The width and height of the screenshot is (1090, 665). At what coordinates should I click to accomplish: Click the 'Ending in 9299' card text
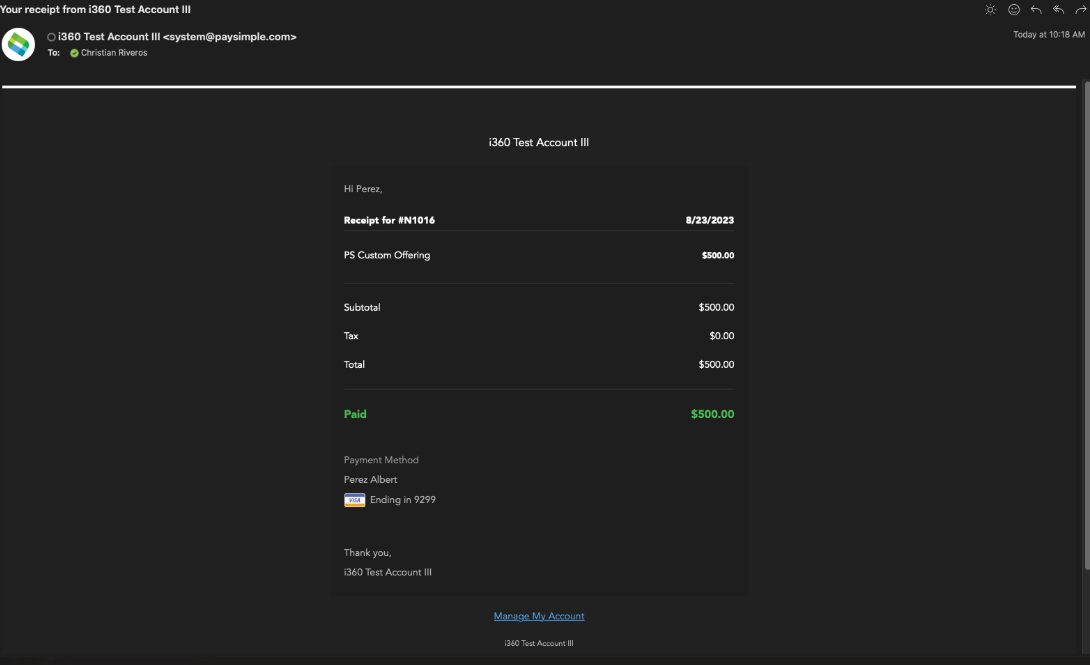[402, 500]
